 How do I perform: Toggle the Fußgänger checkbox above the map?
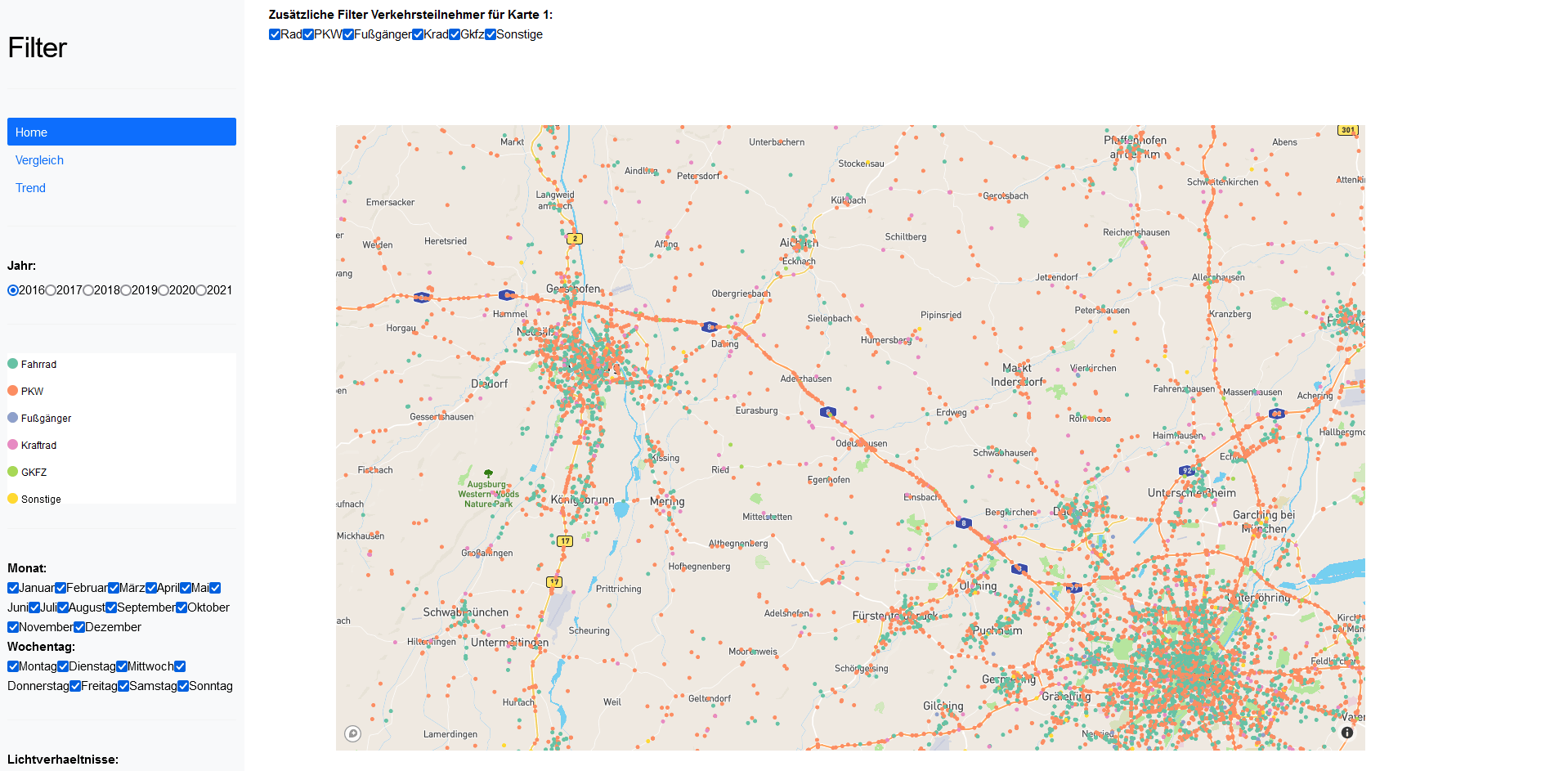click(x=348, y=34)
